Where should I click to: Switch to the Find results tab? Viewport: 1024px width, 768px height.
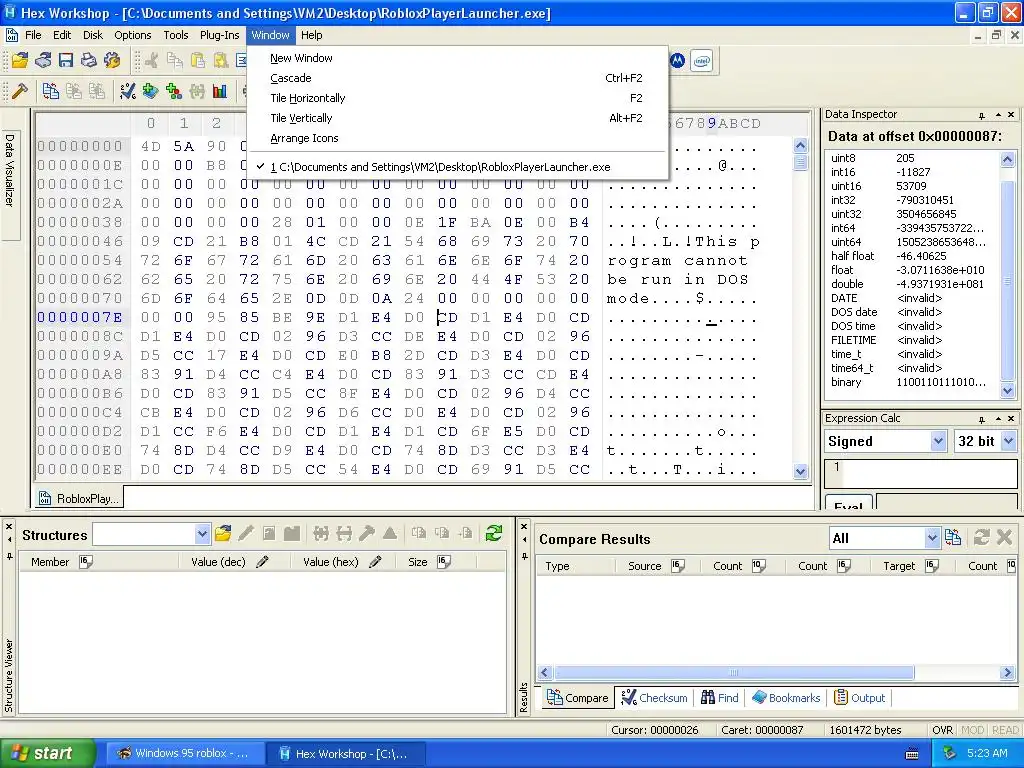(x=720, y=697)
